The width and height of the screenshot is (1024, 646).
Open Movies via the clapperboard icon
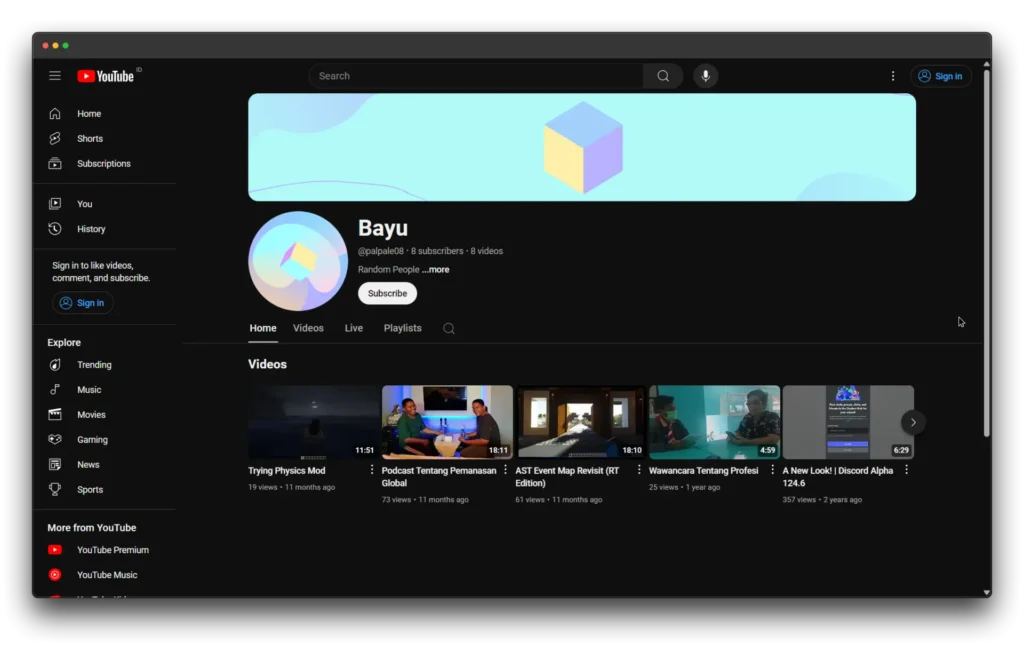[55, 414]
